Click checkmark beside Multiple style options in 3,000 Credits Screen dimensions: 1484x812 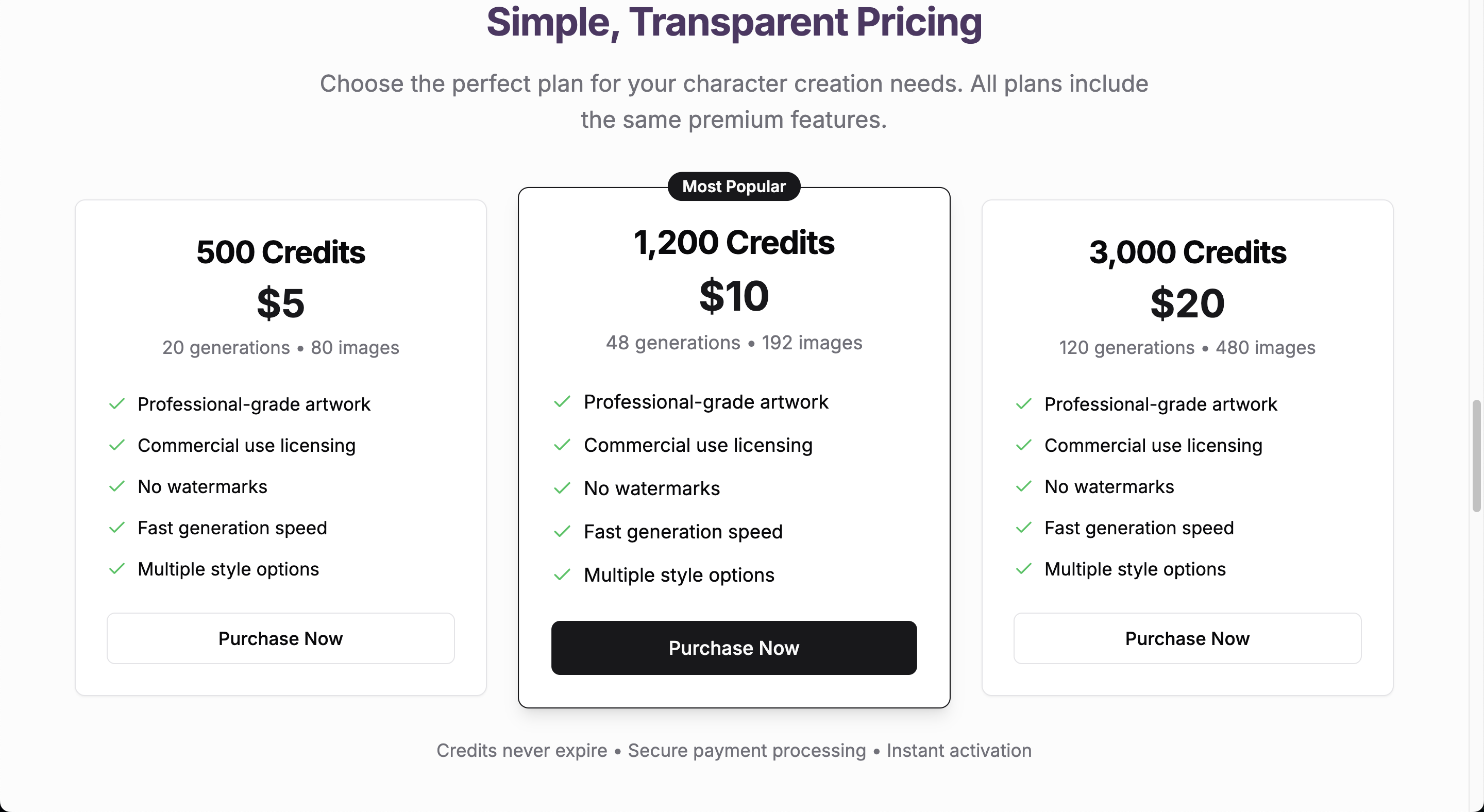[x=1024, y=569]
